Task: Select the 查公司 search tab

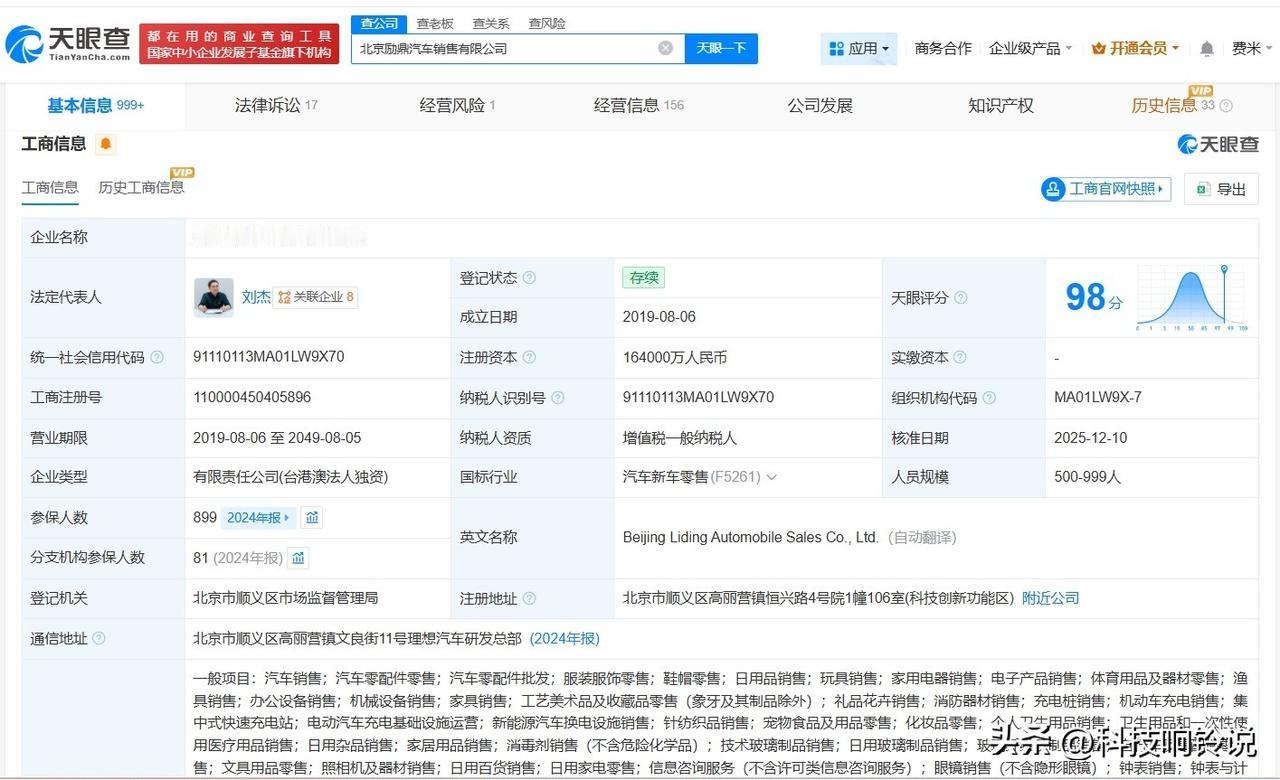Action: 379,23
